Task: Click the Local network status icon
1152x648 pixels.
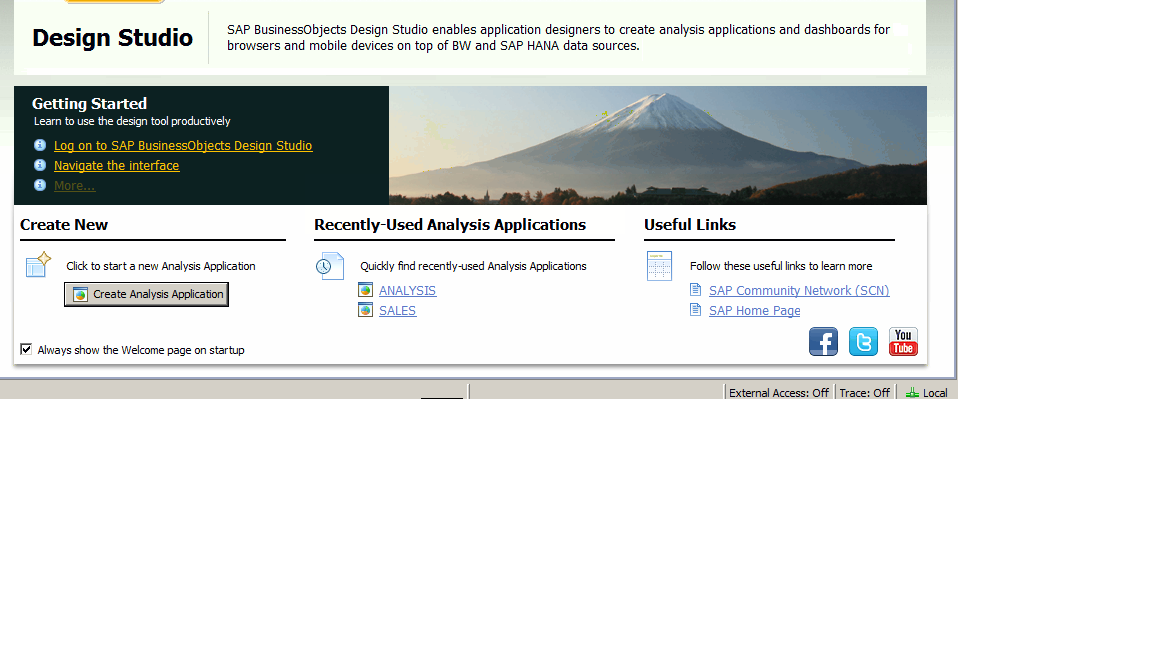Action: click(x=912, y=393)
